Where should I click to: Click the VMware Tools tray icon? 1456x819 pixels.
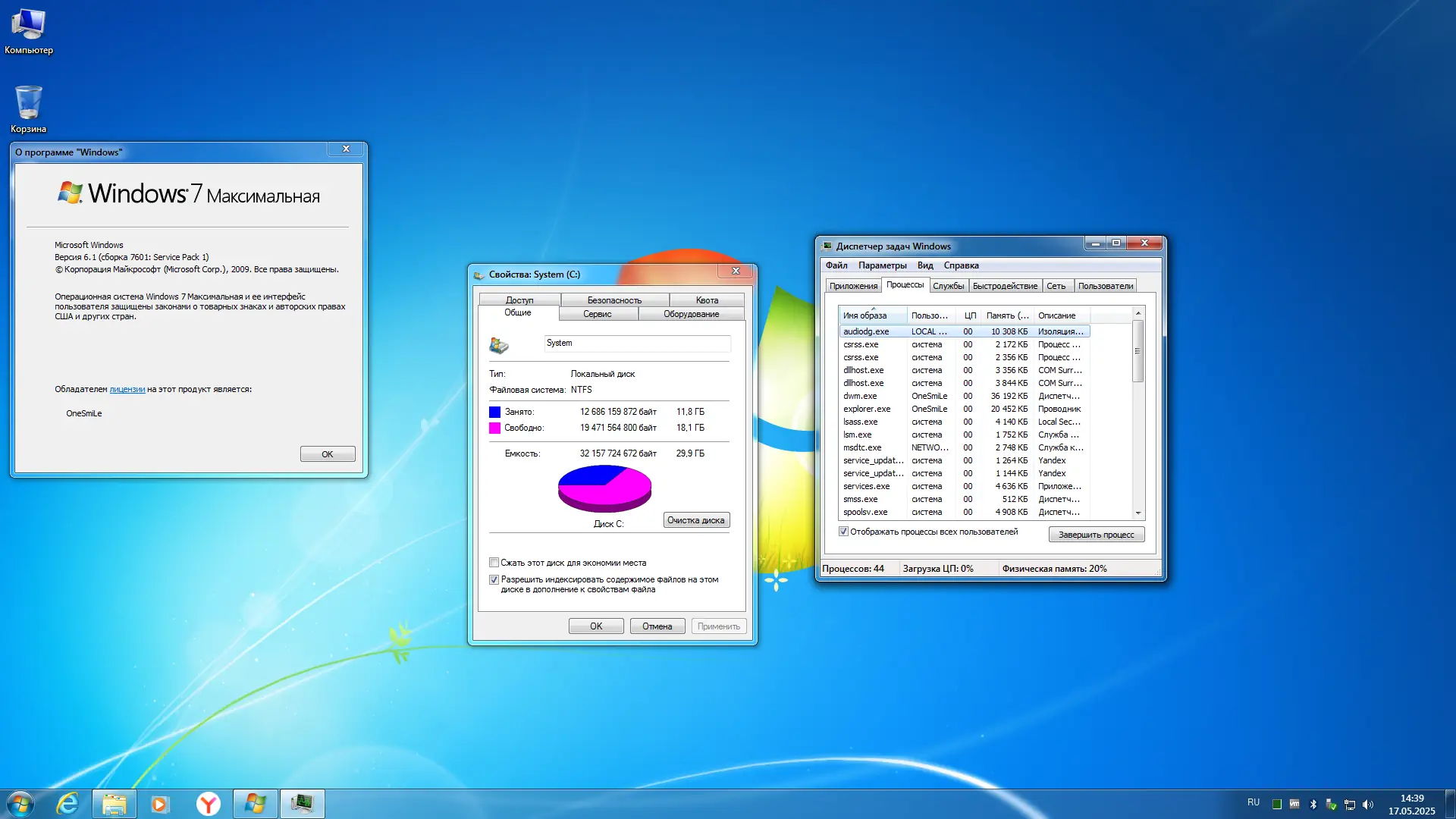(x=1294, y=804)
